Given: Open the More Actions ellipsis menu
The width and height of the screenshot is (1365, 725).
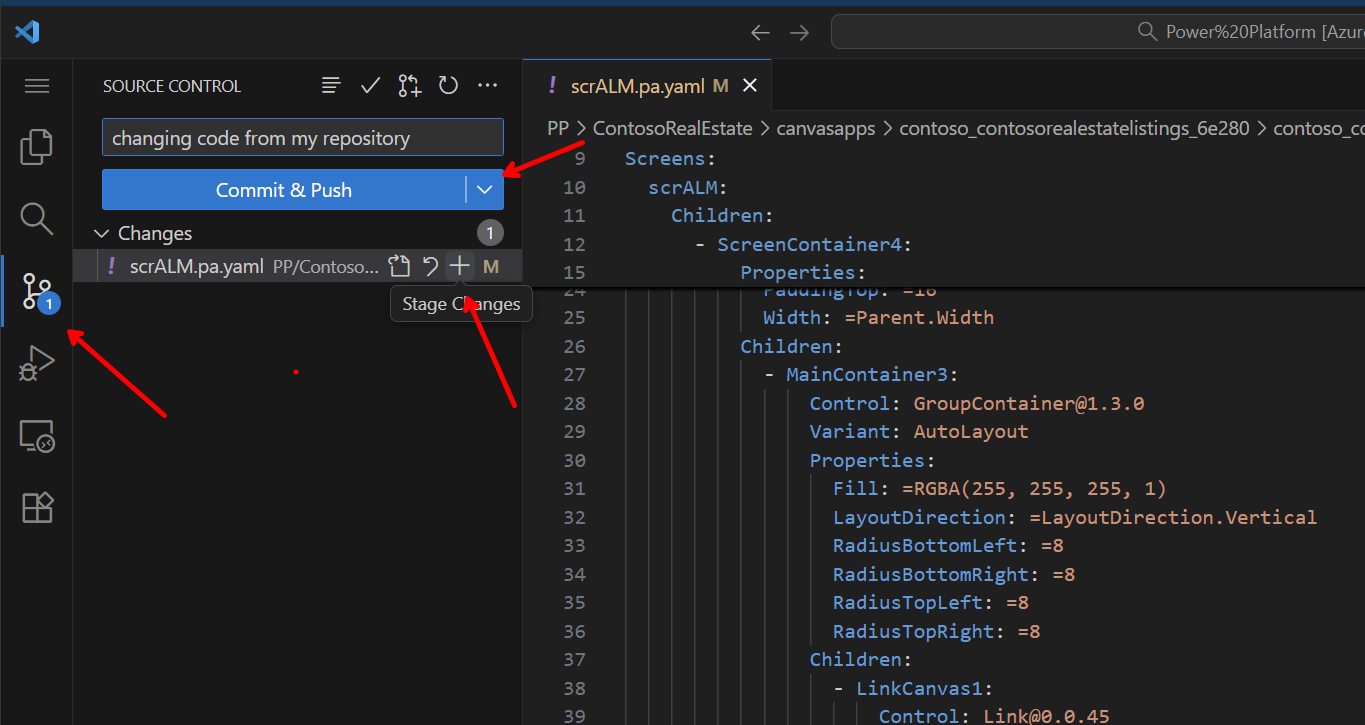Looking at the screenshot, I should (487, 85).
